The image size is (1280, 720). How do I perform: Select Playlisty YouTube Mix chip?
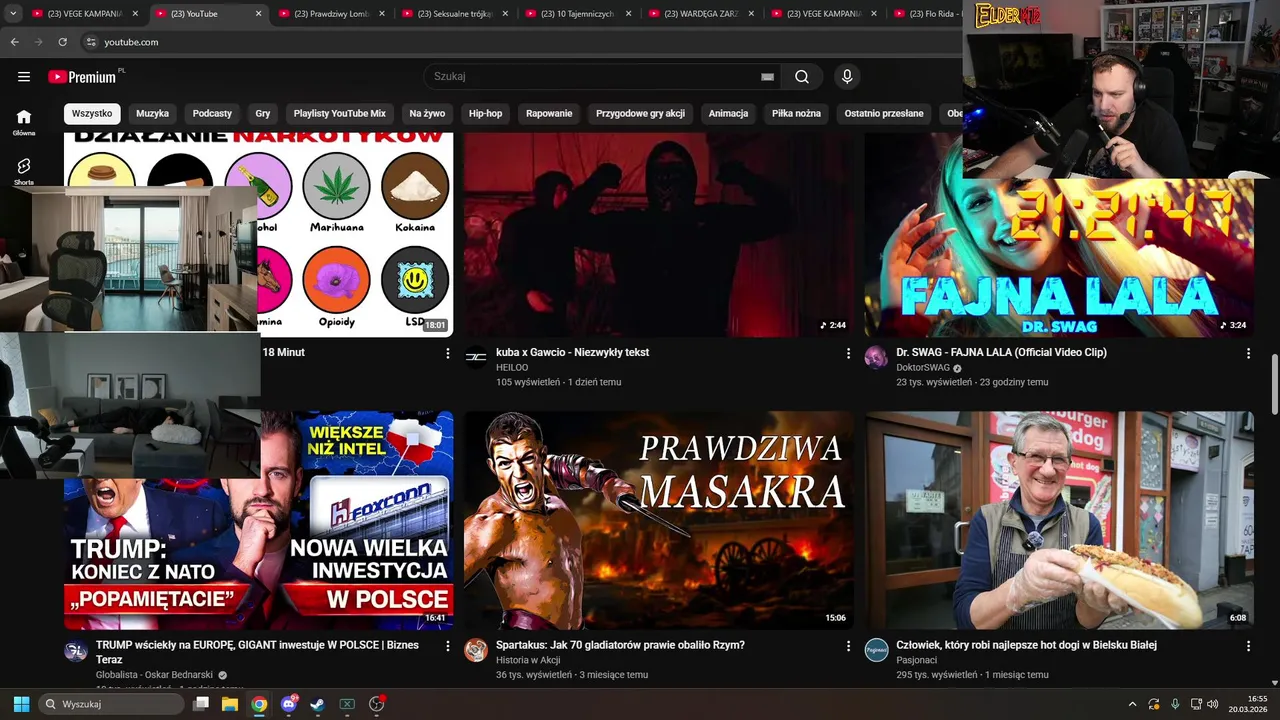[x=339, y=114]
